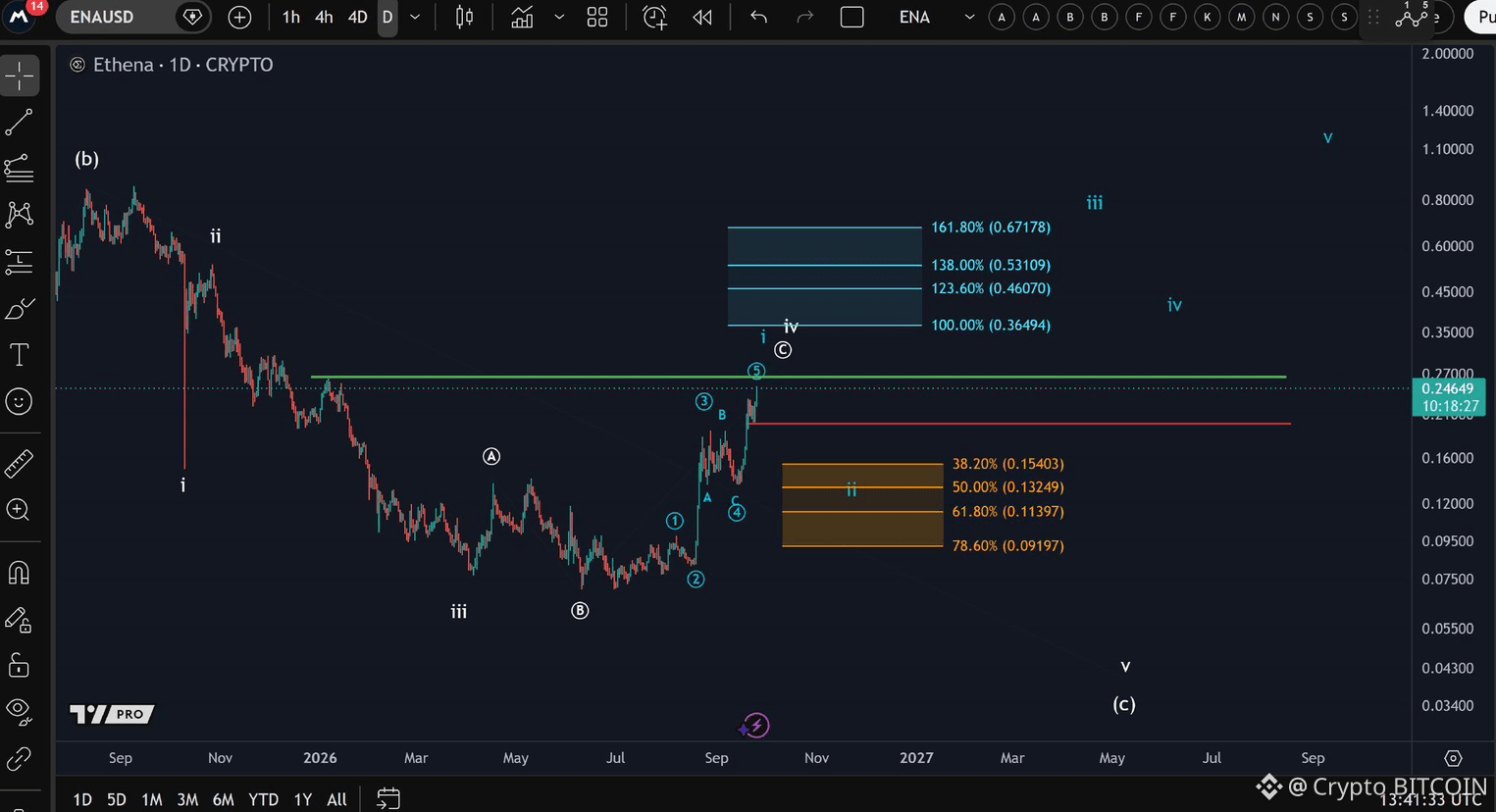Toggle the magnet snap mode
1496x812 pixels.
click(19, 573)
